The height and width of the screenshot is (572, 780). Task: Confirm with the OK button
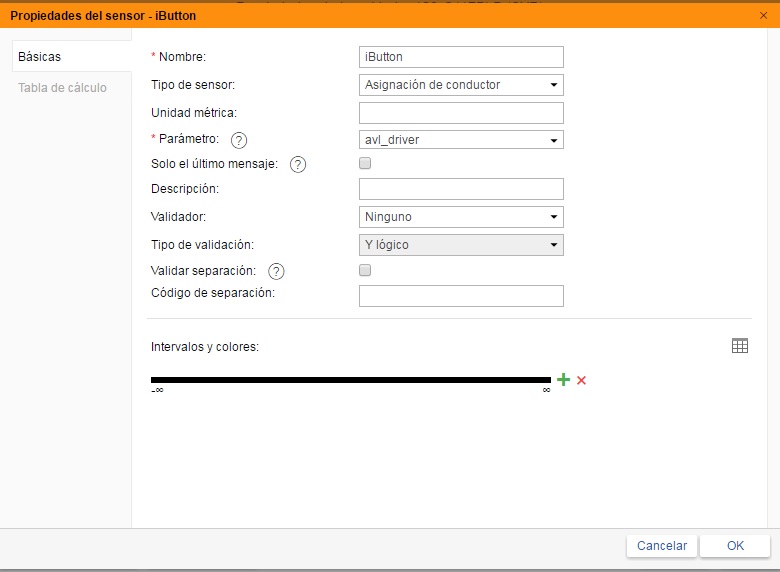coord(735,546)
